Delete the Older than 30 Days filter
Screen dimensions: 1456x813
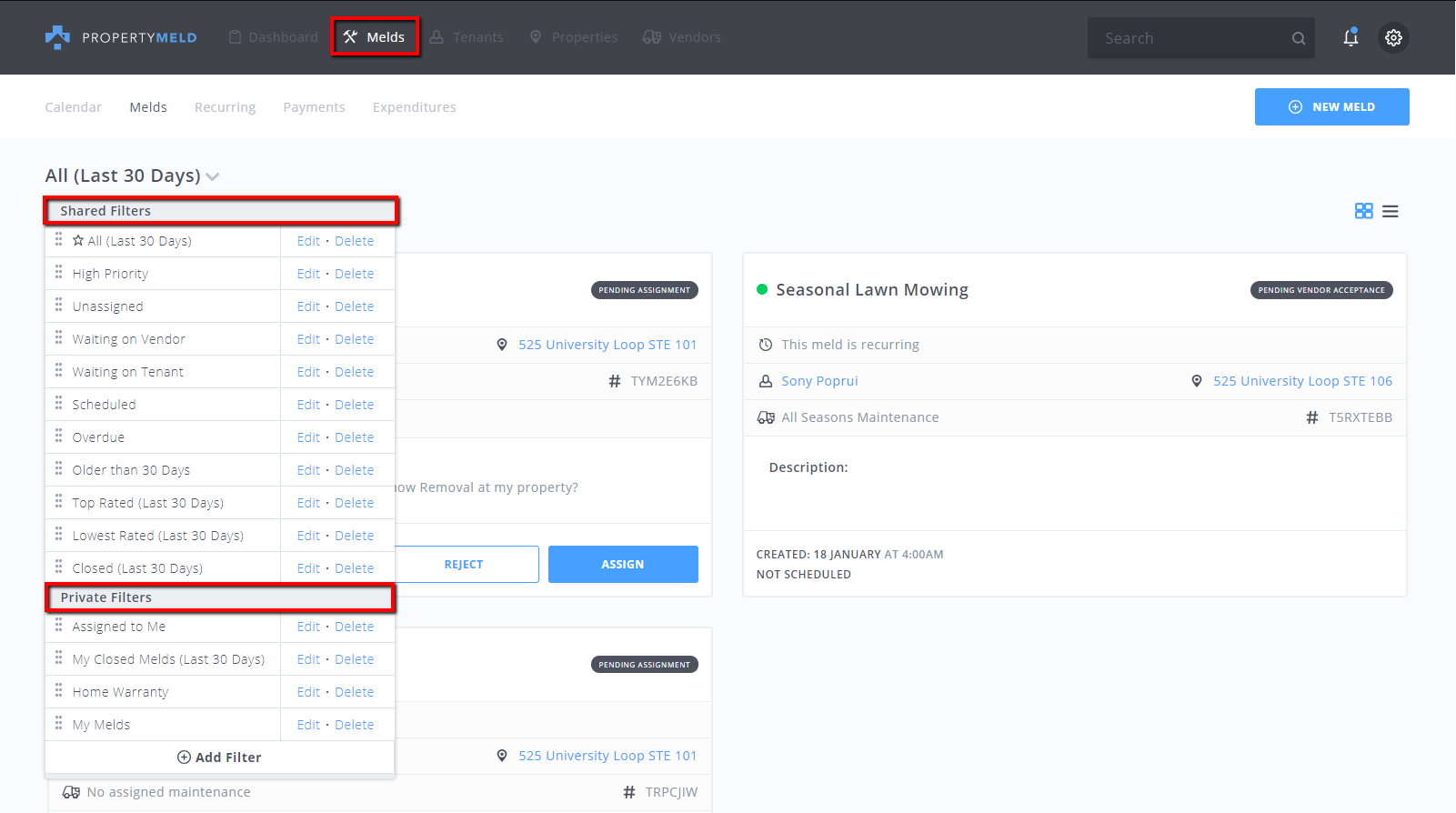pos(355,470)
